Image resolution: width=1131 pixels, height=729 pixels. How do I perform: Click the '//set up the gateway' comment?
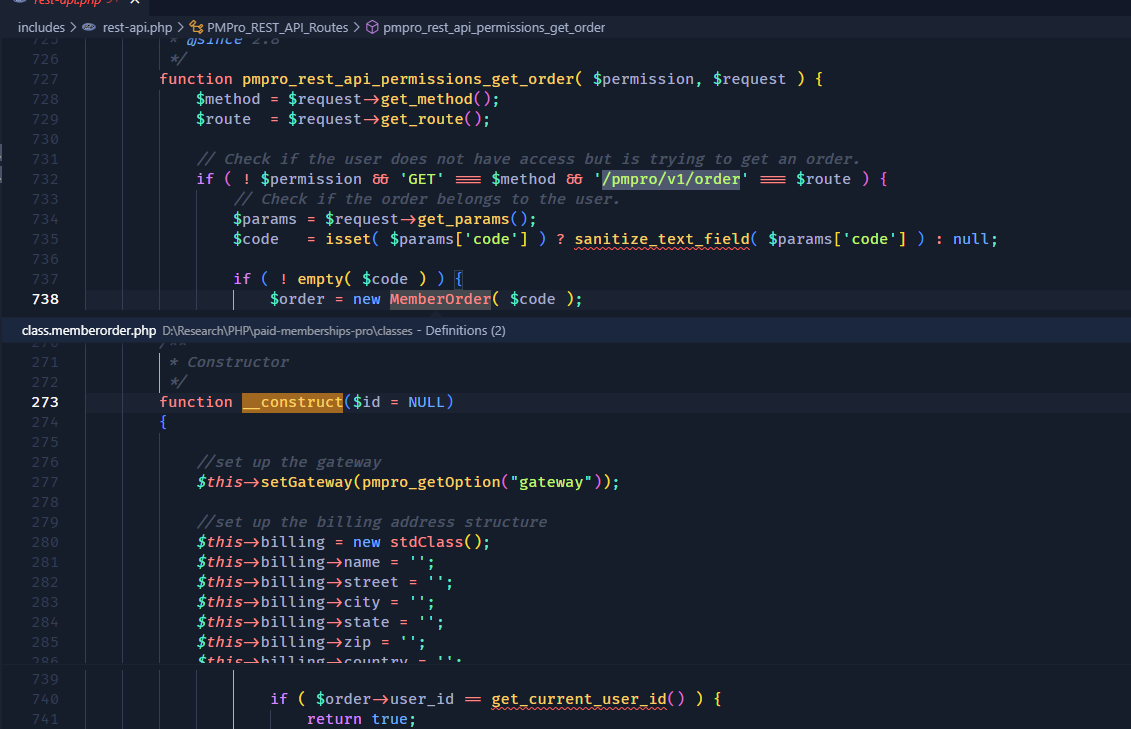coord(289,462)
